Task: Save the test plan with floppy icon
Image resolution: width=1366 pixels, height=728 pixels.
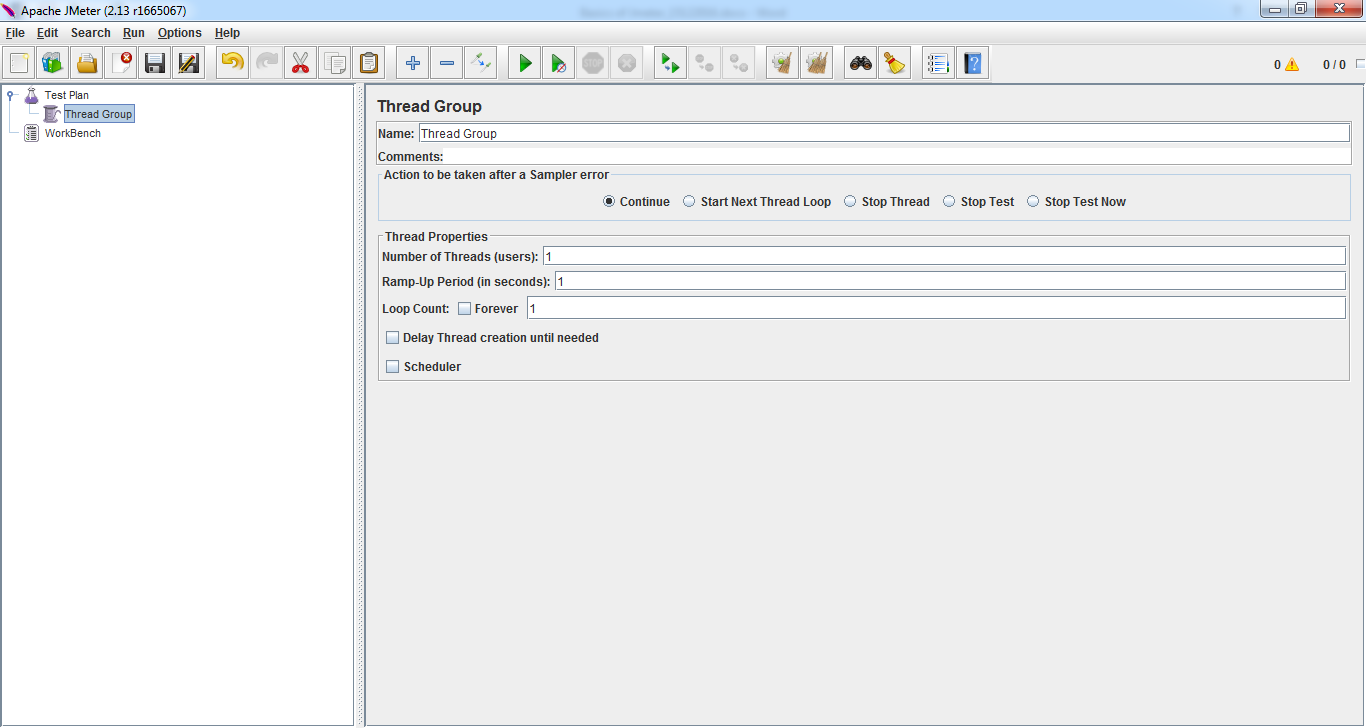Action: click(x=155, y=64)
